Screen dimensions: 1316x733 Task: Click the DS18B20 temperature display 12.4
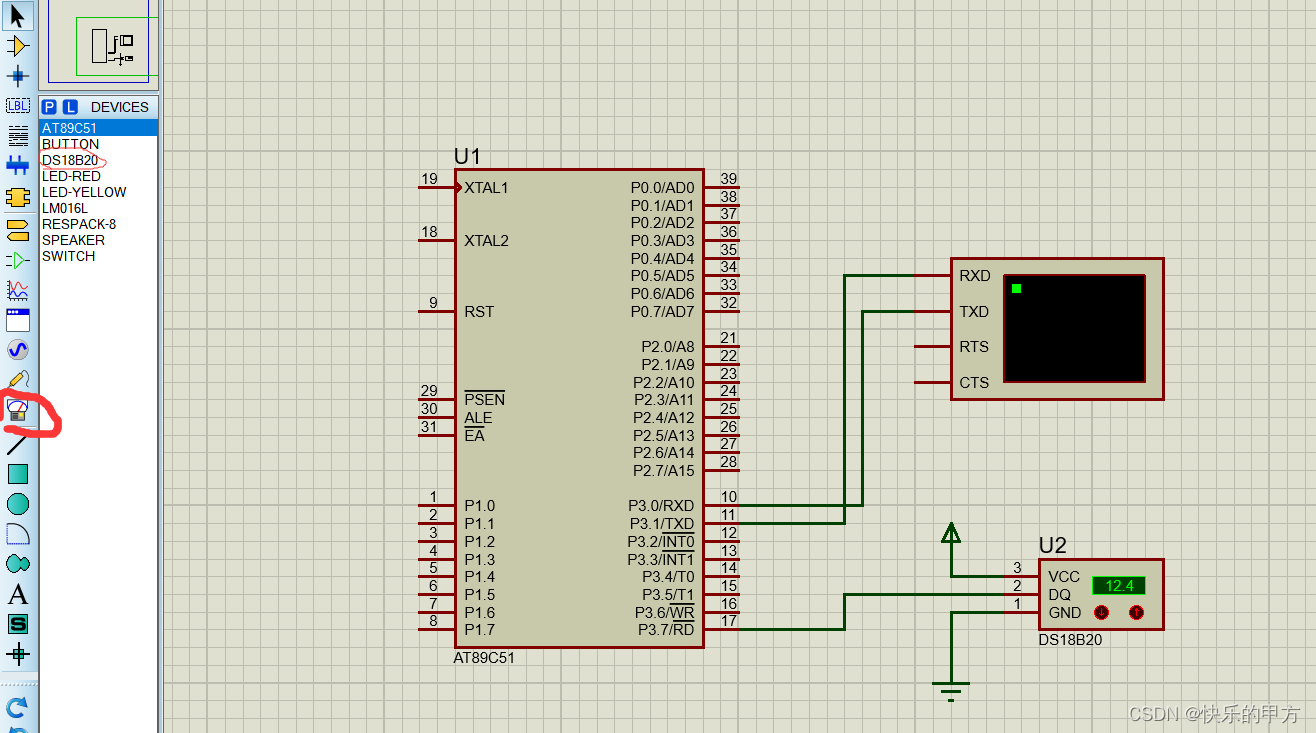pos(1119,586)
